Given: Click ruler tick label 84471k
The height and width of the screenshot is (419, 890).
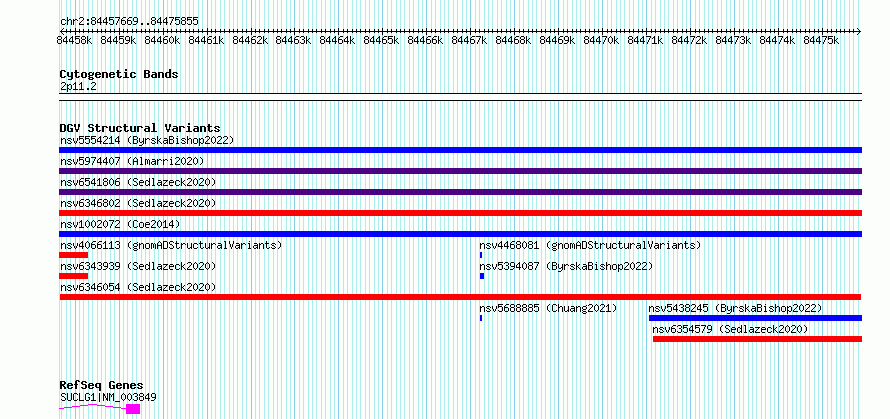Looking at the screenshot, I should (645, 40).
